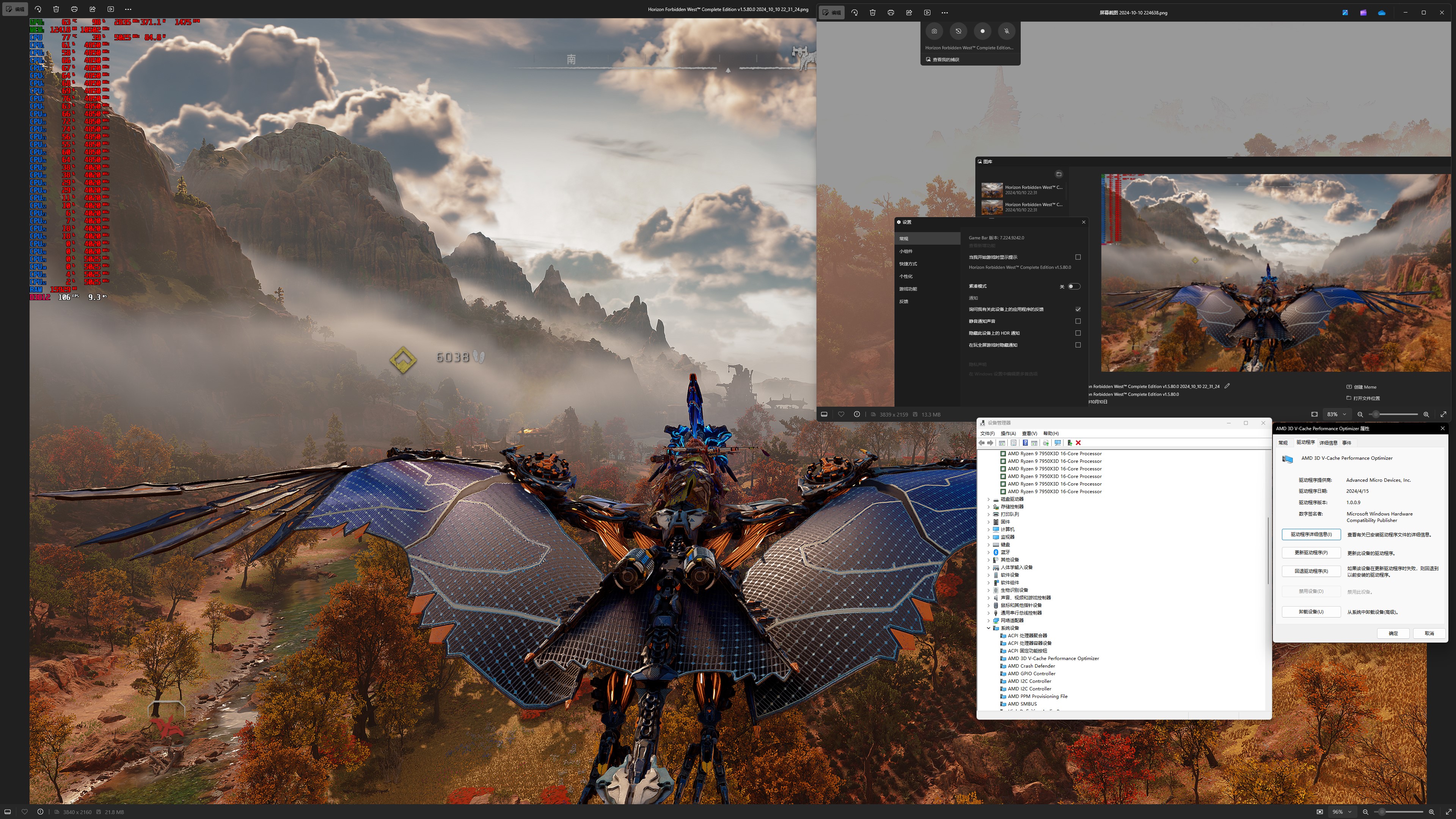Click the purple Clipchamp icon in title bar
The image size is (1456, 819).
click(1363, 13)
